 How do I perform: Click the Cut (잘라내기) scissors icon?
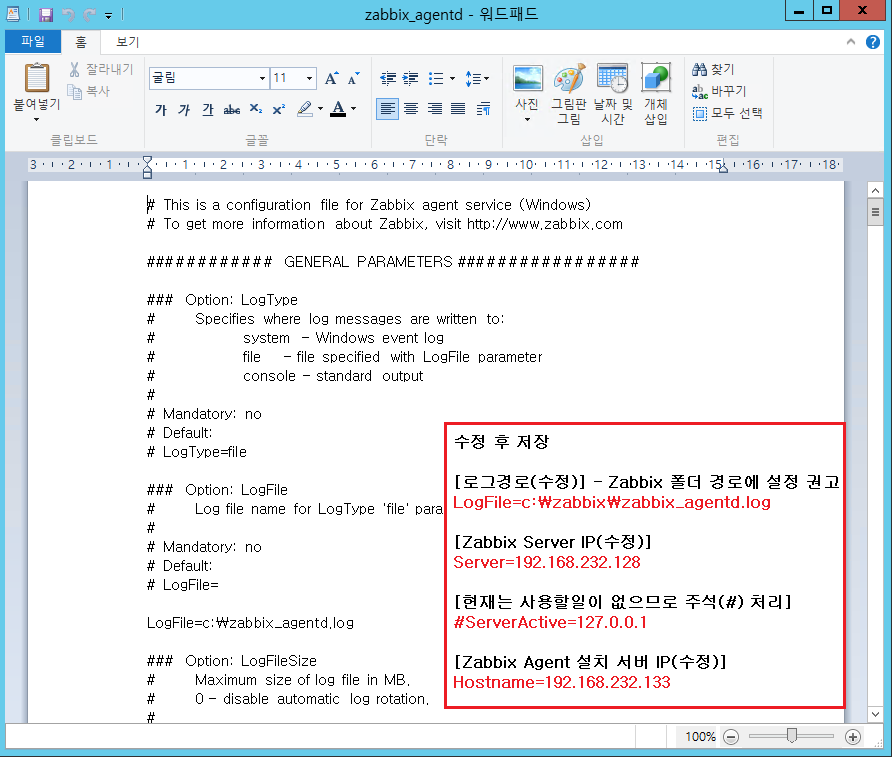coord(74,69)
